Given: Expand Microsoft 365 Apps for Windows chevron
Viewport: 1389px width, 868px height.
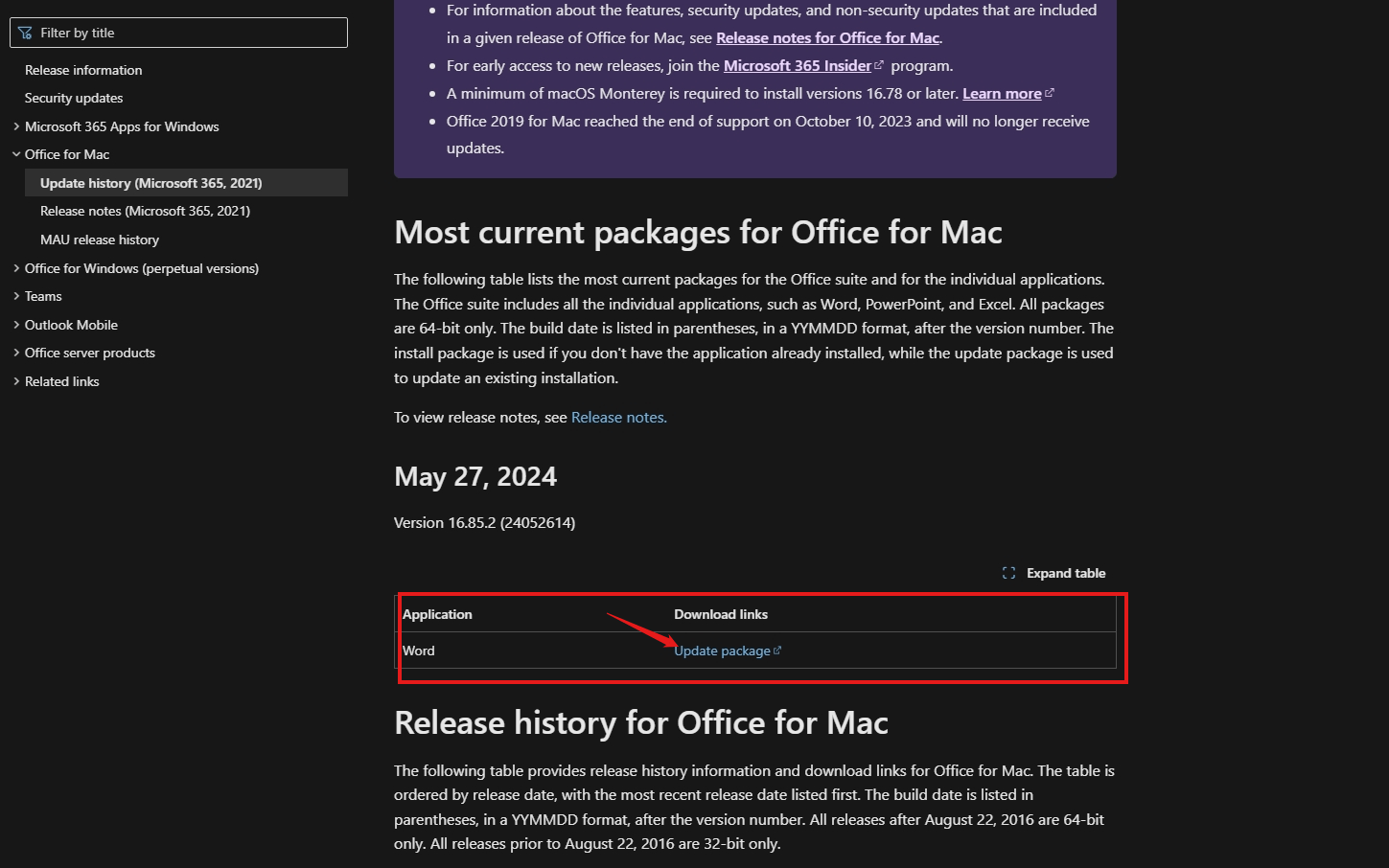Looking at the screenshot, I should [x=16, y=126].
